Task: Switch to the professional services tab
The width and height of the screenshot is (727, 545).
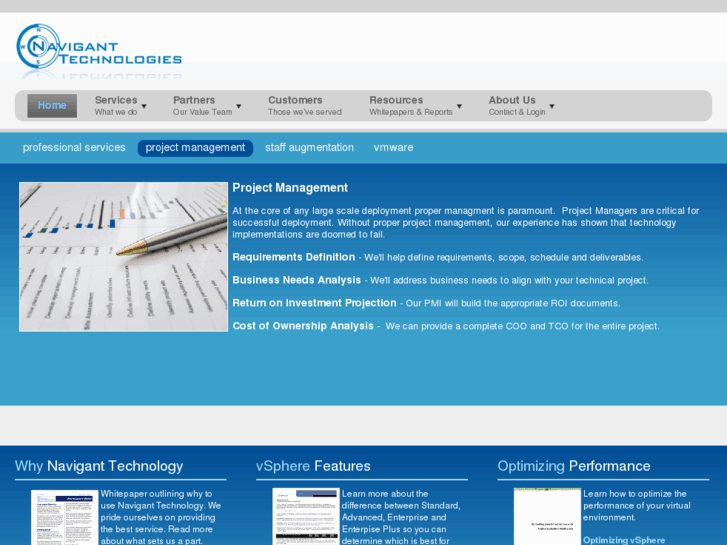Action: (x=74, y=147)
